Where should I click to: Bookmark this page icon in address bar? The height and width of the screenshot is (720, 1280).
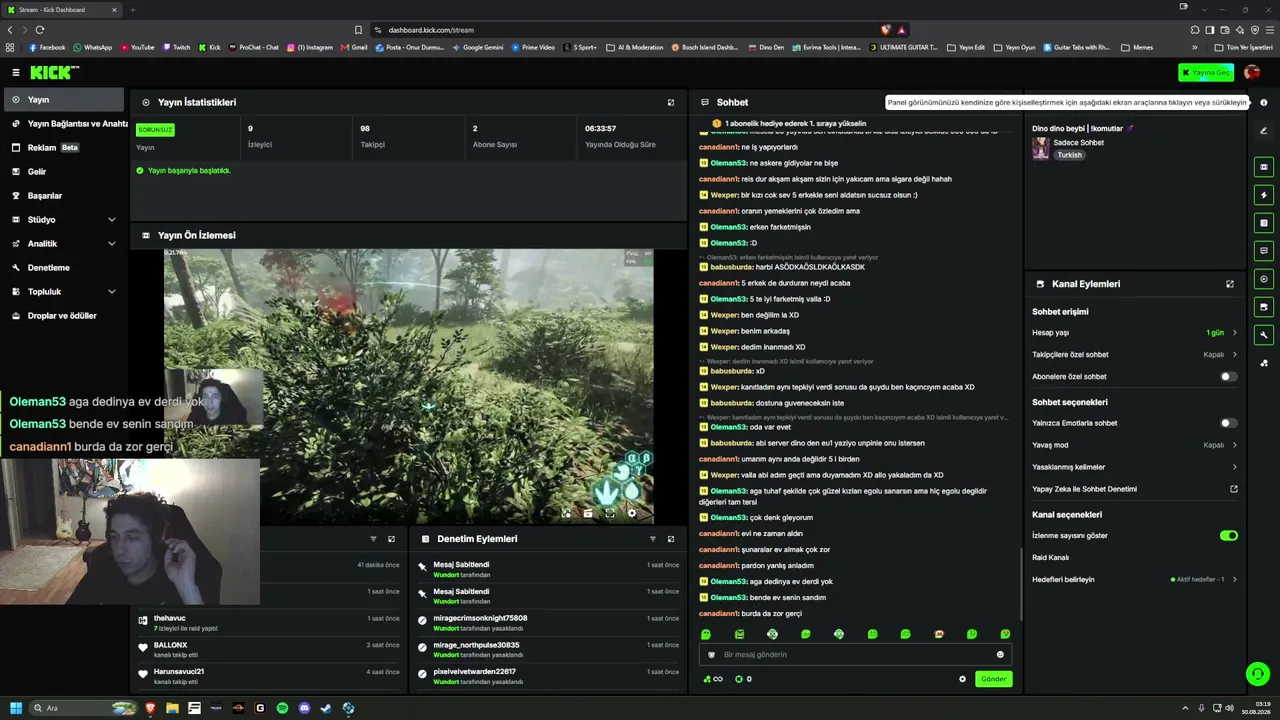coord(358,30)
